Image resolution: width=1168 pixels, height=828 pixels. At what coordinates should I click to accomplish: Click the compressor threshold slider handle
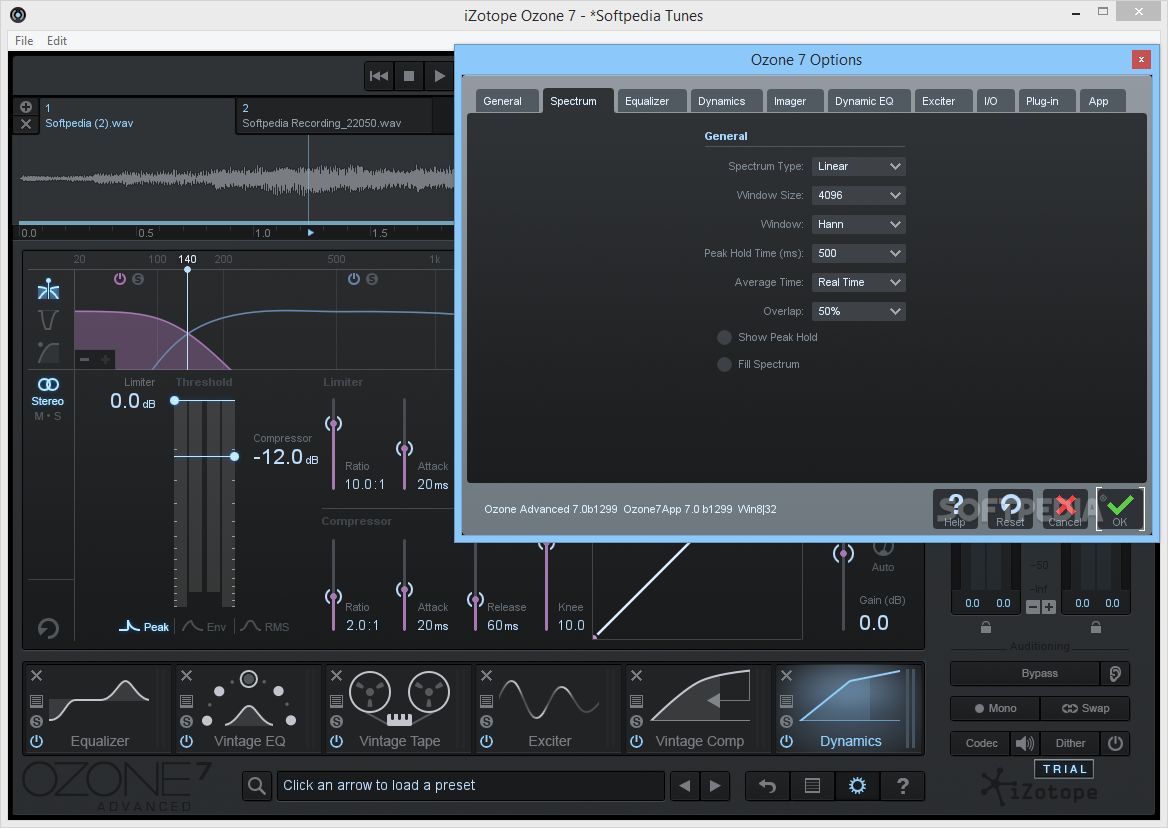[235, 456]
